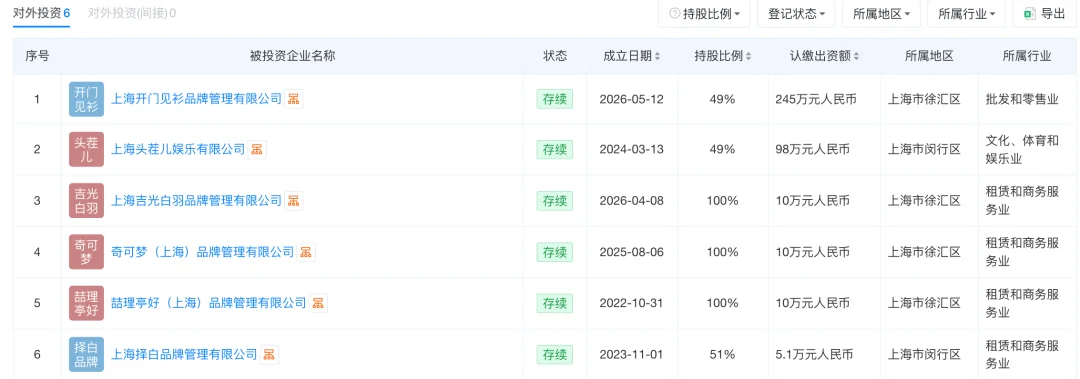Open the 所属地区 filter dropdown

(x=881, y=14)
